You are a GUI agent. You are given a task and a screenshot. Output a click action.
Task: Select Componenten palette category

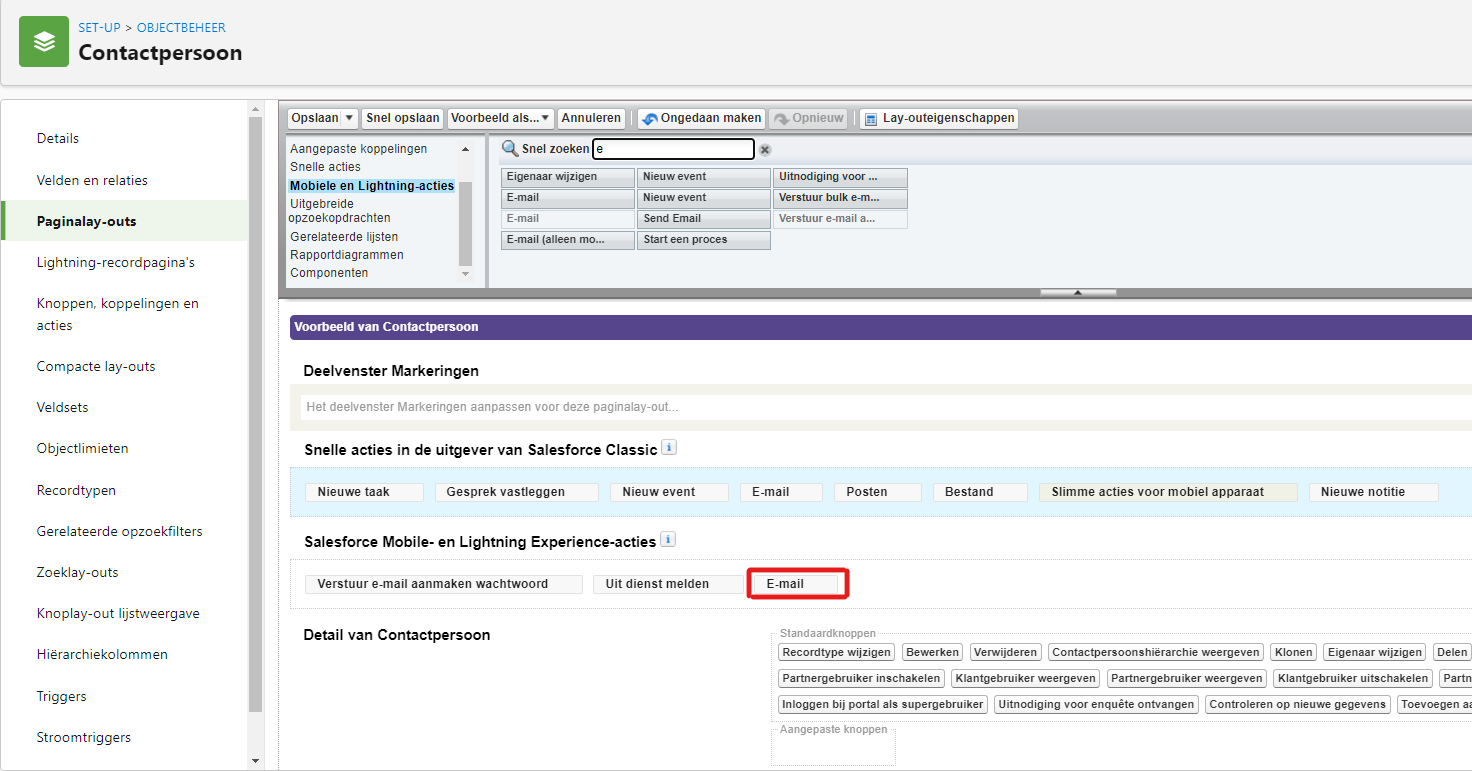[329, 273]
